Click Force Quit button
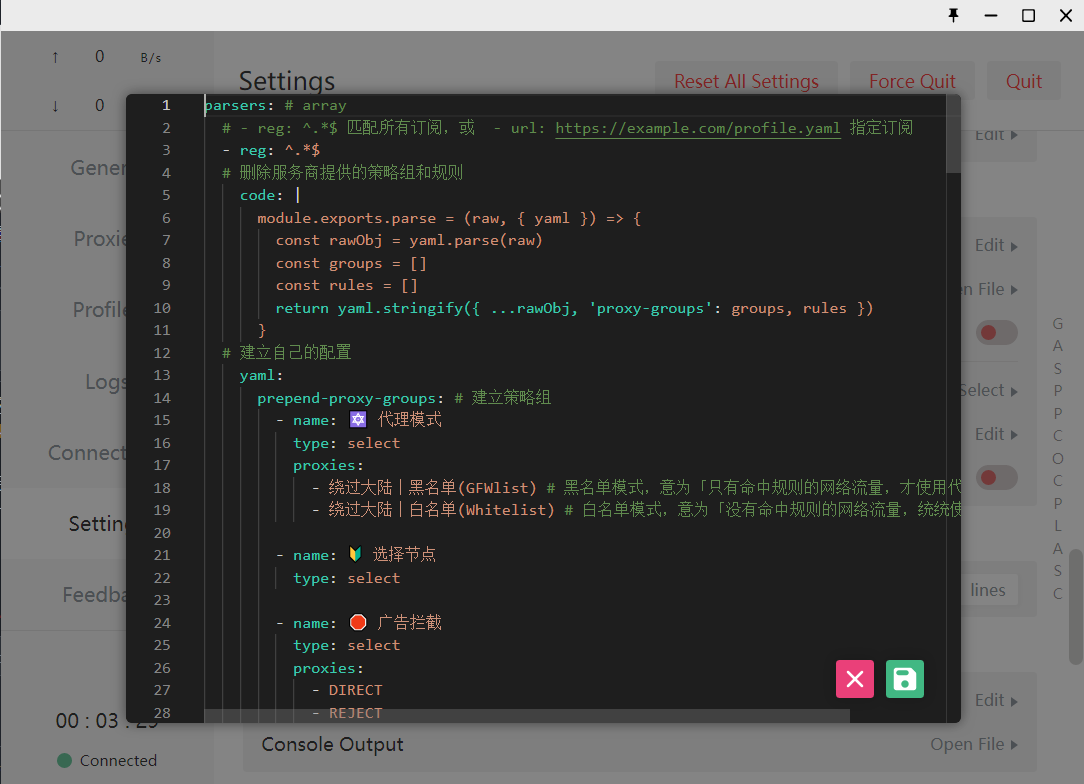1084x784 pixels. click(x=912, y=82)
